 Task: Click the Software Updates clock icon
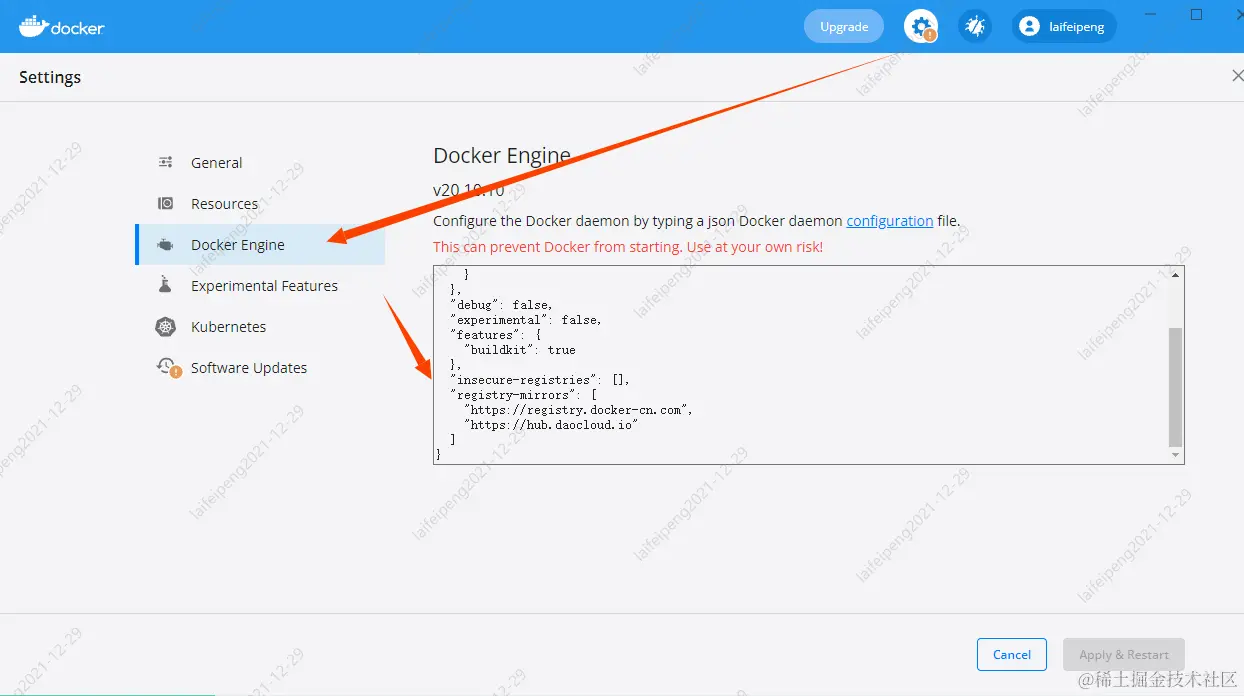coord(167,368)
